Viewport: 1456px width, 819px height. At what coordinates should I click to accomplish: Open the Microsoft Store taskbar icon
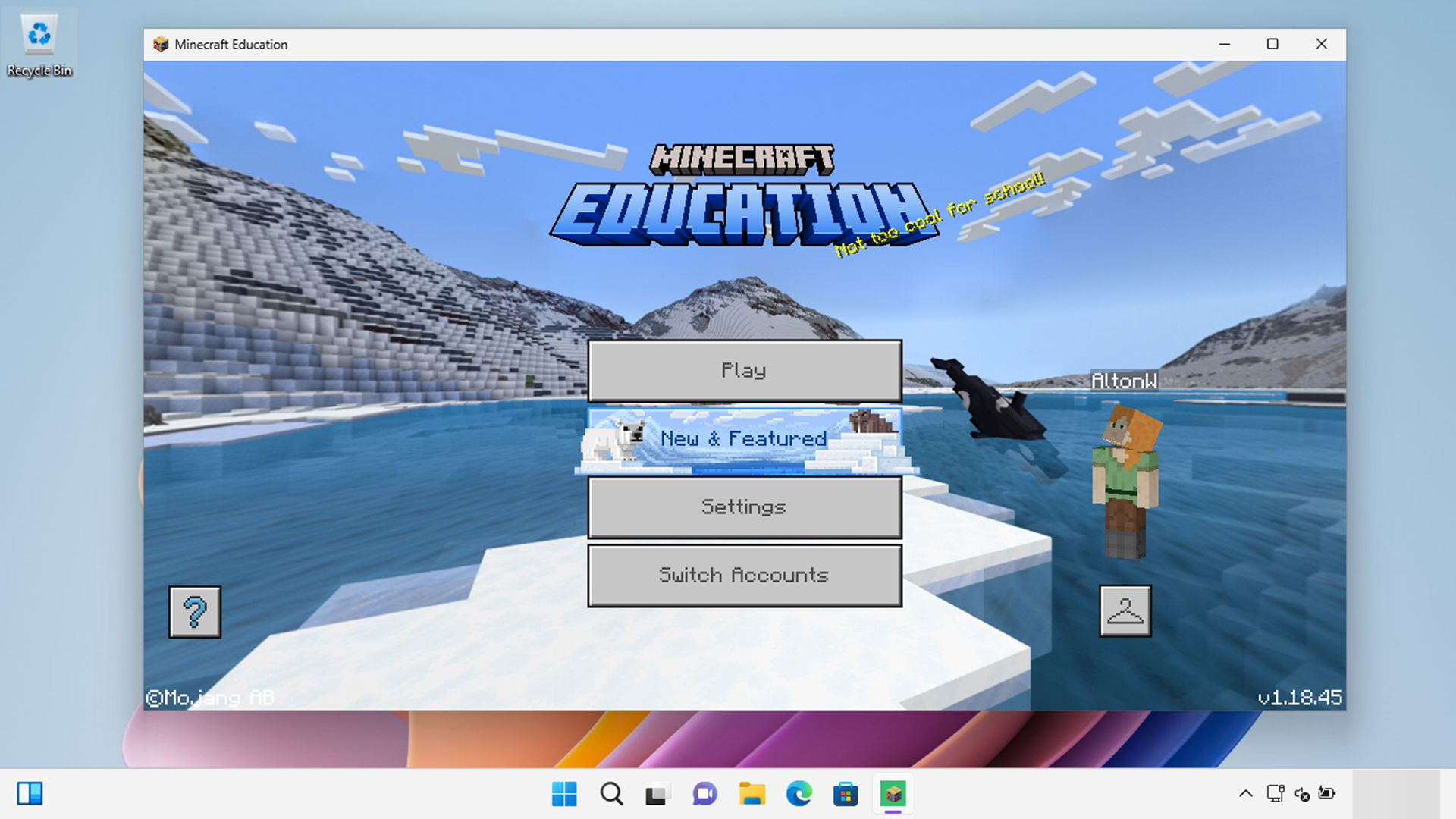pyautogui.click(x=845, y=793)
